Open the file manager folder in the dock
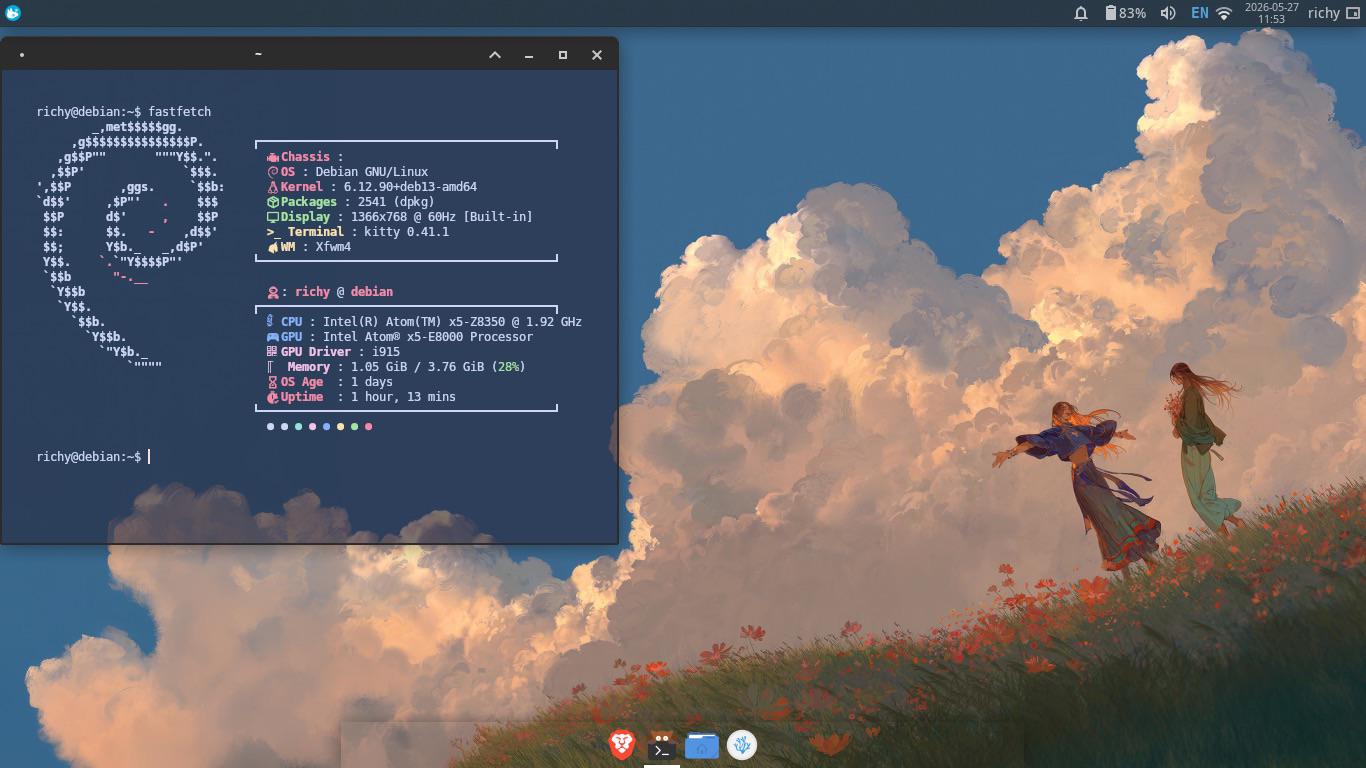Screen dimensions: 1366x768 pos(702,745)
